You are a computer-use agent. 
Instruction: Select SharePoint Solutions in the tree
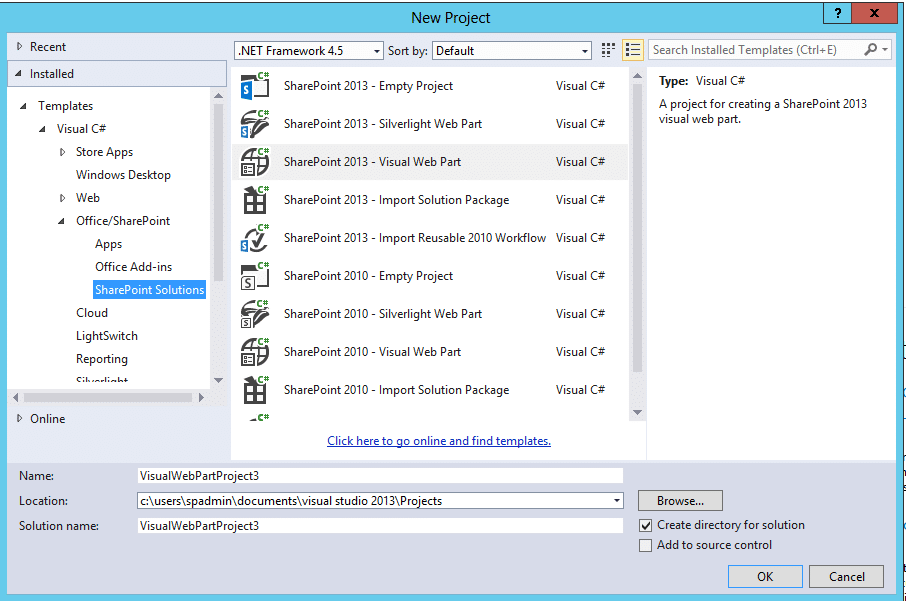150,290
